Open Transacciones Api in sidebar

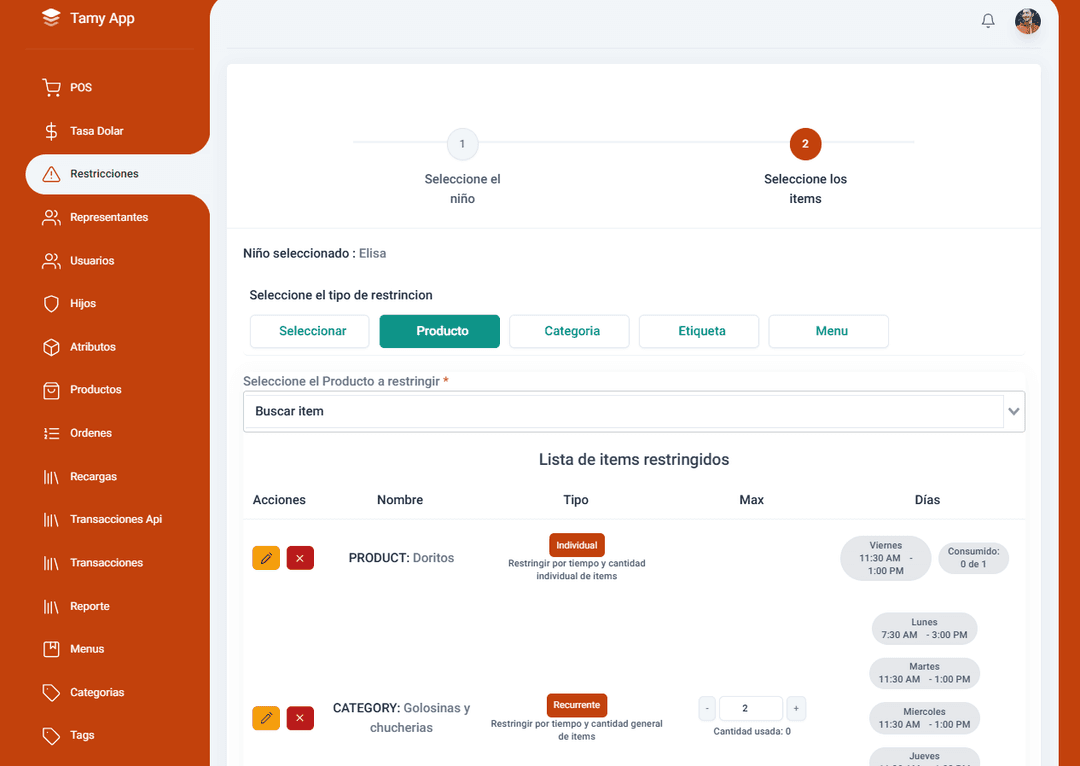[x=115, y=520]
